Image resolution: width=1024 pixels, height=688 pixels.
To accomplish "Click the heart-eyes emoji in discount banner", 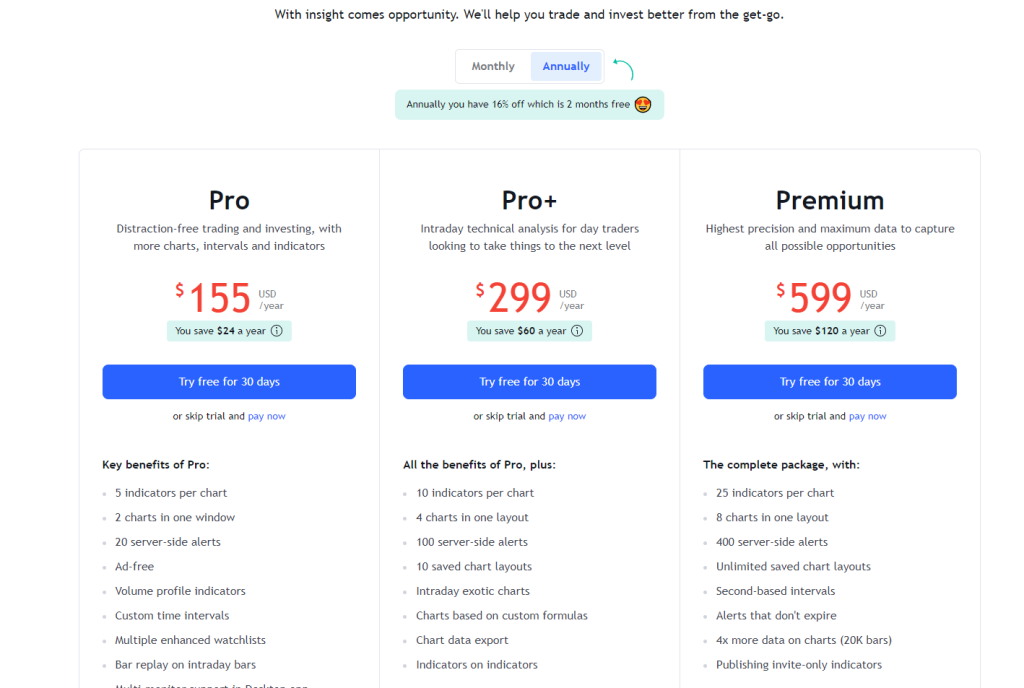I will (643, 104).
